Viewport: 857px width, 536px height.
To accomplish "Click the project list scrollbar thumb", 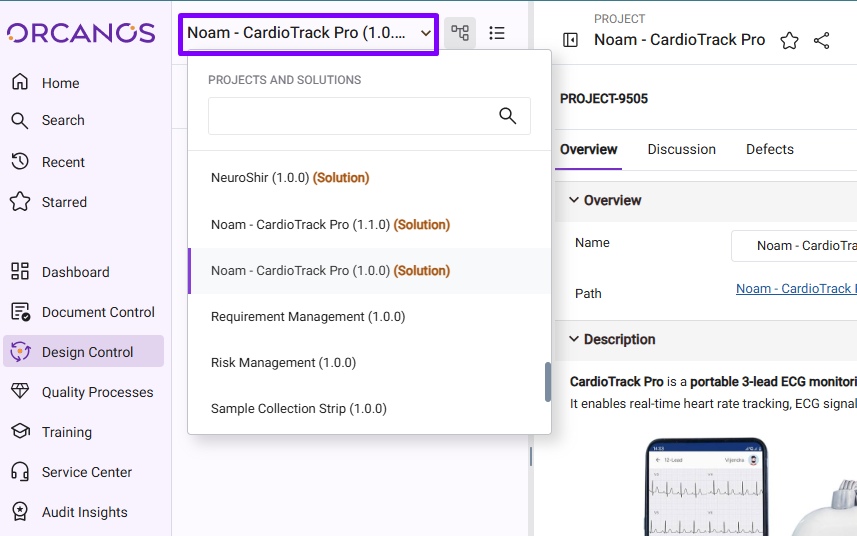I will [547, 381].
